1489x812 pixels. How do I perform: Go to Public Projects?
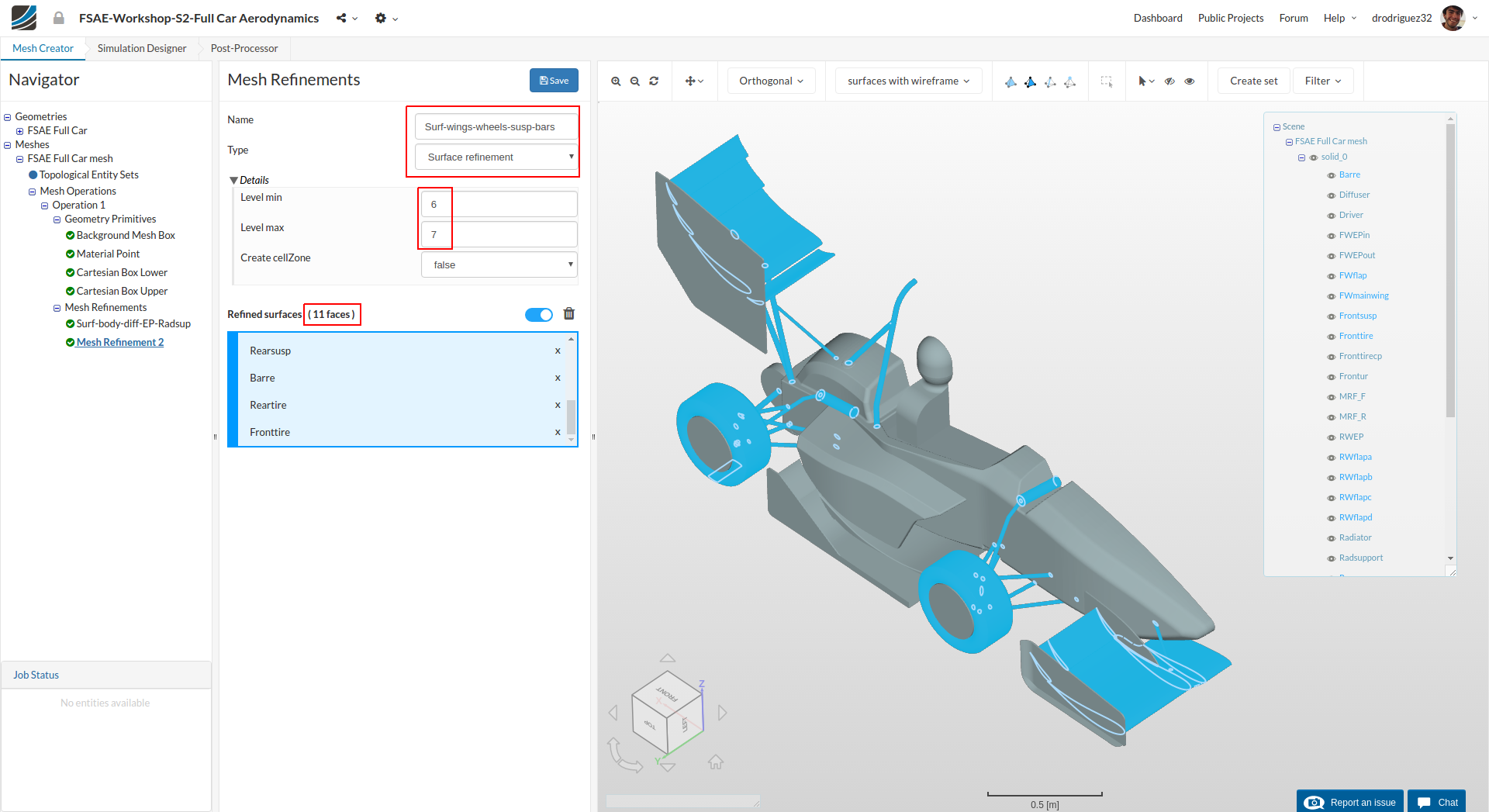(x=1231, y=18)
